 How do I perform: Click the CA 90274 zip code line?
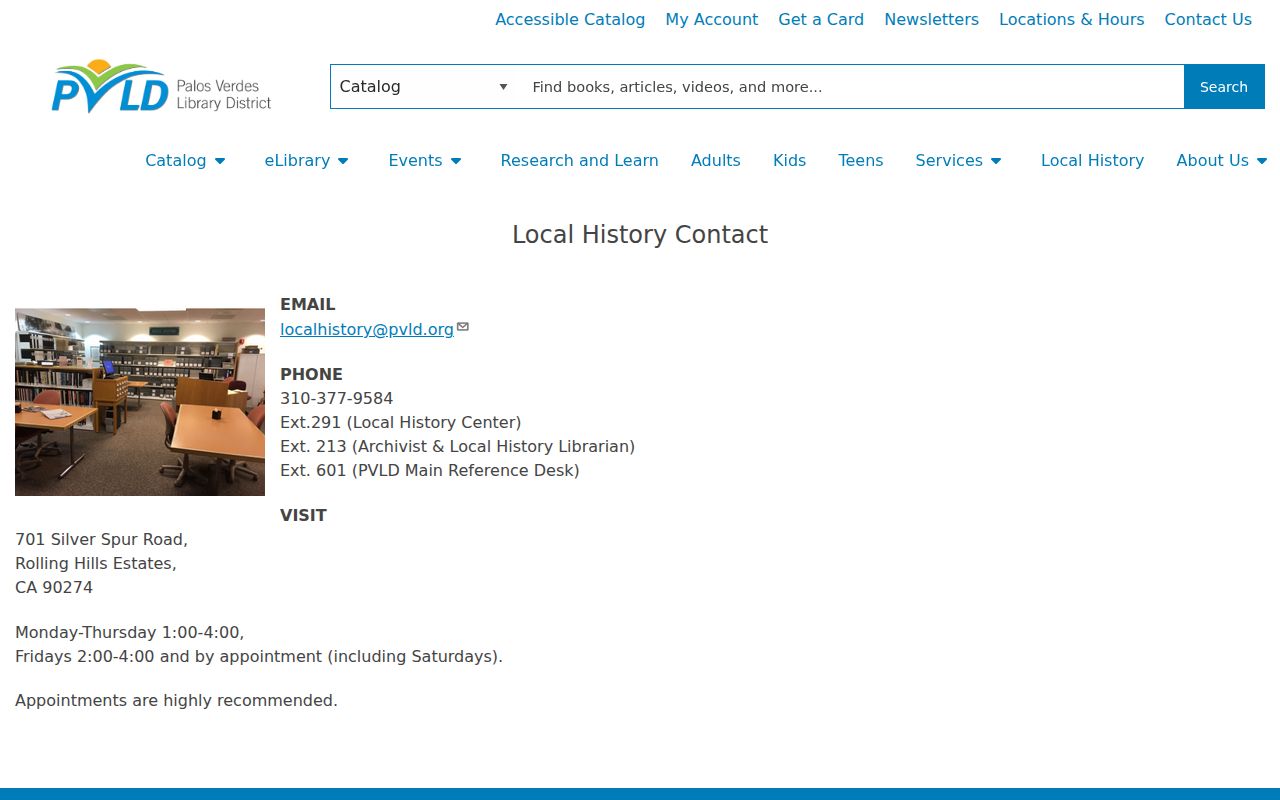54,587
